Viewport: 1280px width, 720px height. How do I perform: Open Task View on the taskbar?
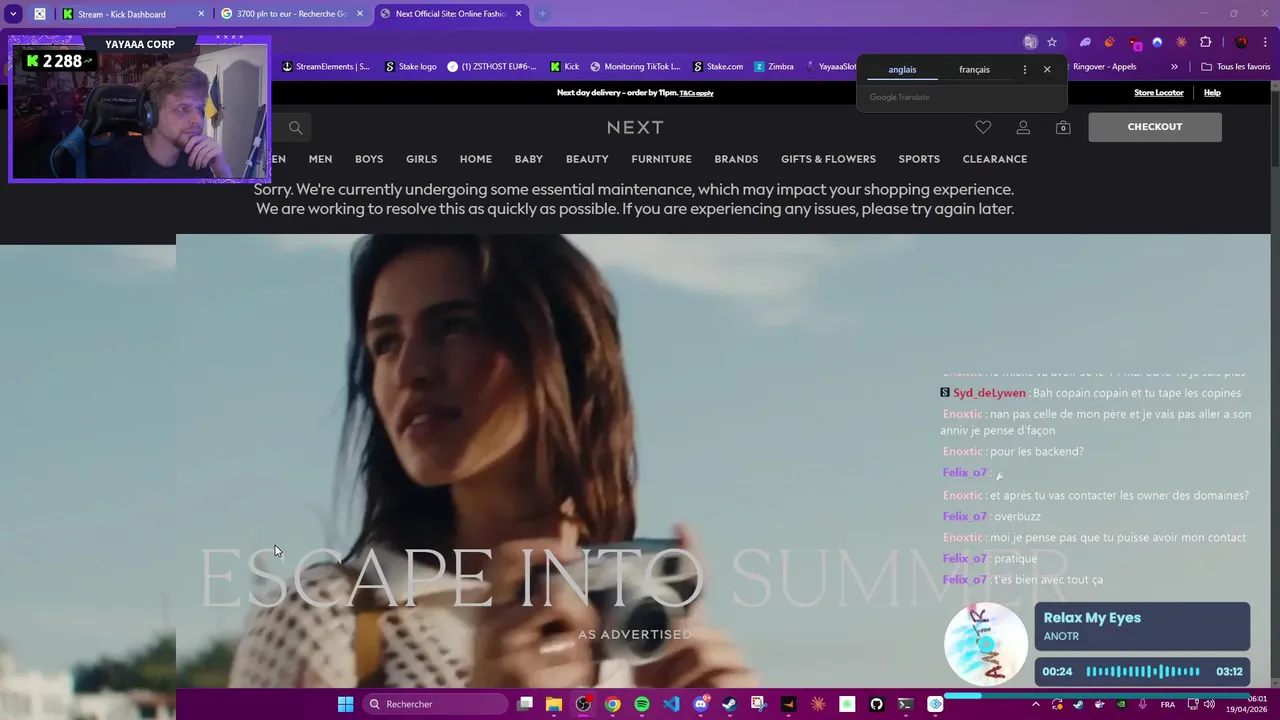525,704
